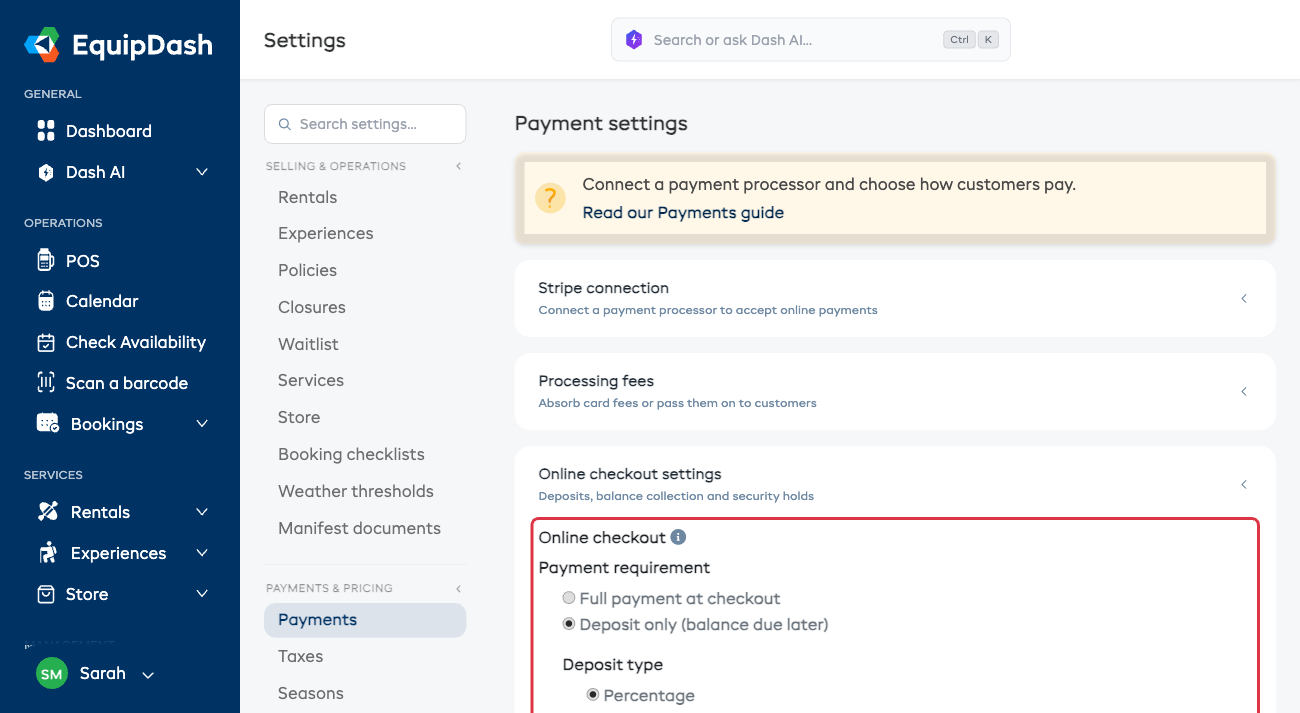Click the Dash AI hexagon icon

[45, 172]
